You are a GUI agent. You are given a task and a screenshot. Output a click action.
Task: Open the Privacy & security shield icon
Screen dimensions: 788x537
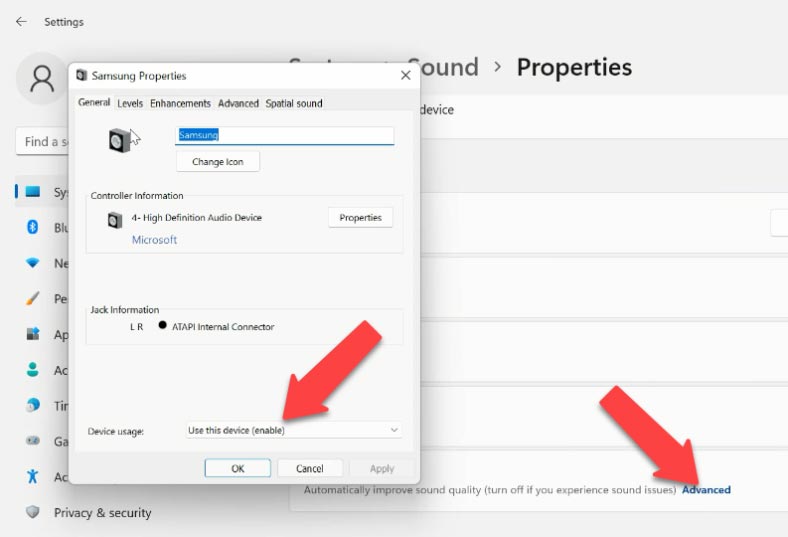click(x=33, y=512)
